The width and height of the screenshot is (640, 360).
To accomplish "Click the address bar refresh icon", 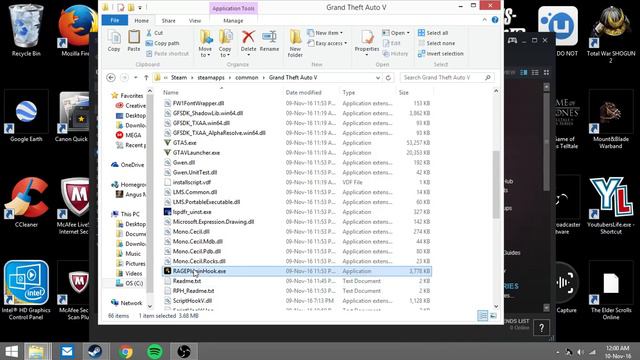I will 388,78.
